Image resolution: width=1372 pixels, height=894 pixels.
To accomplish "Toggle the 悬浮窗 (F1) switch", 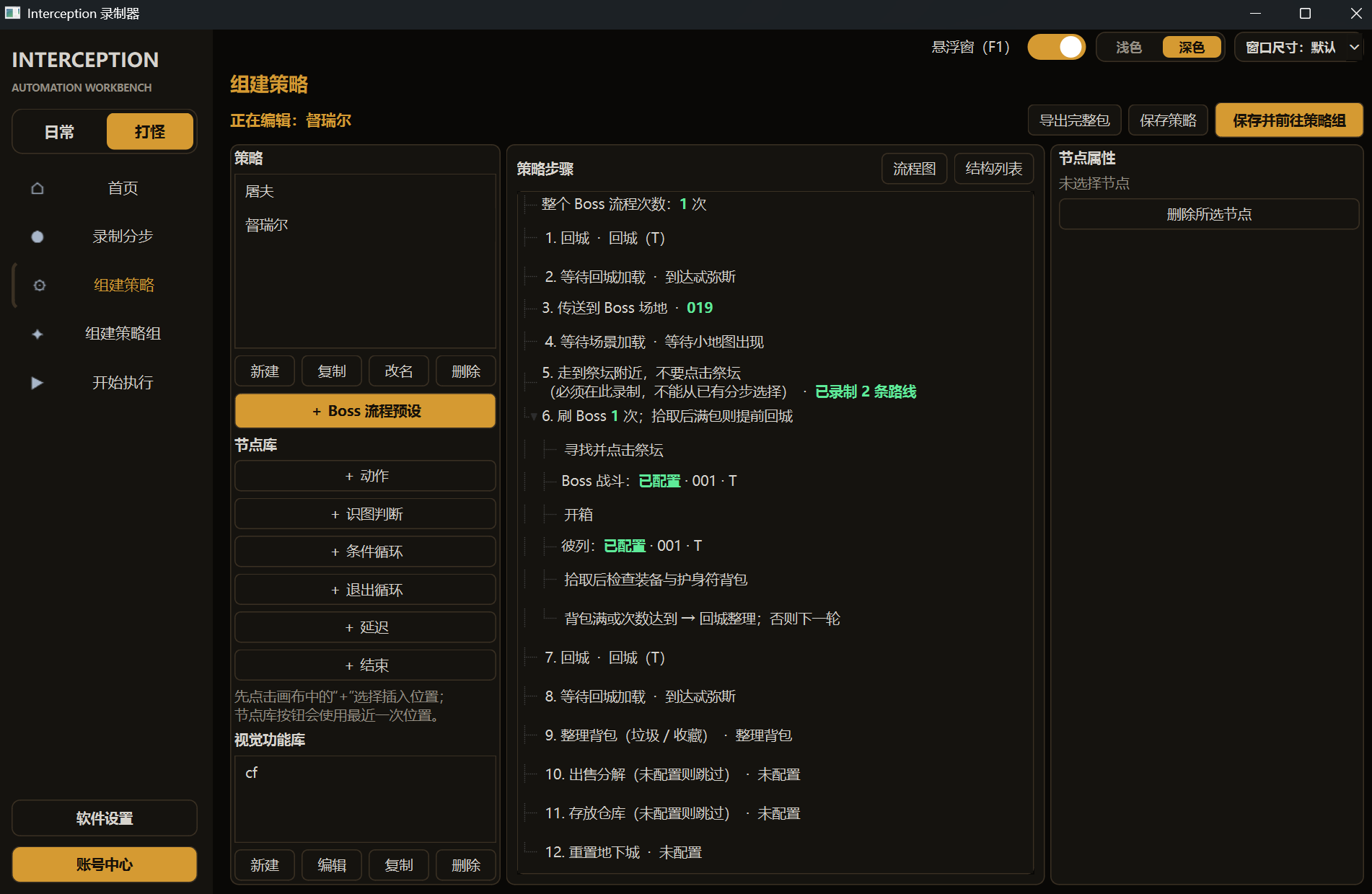I will [x=1057, y=47].
